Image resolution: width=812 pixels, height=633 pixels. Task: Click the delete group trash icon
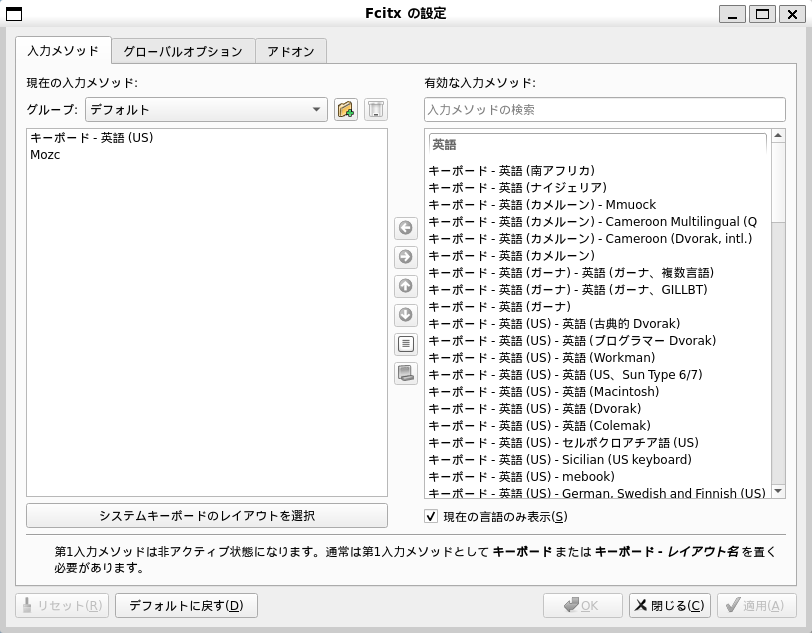375,109
